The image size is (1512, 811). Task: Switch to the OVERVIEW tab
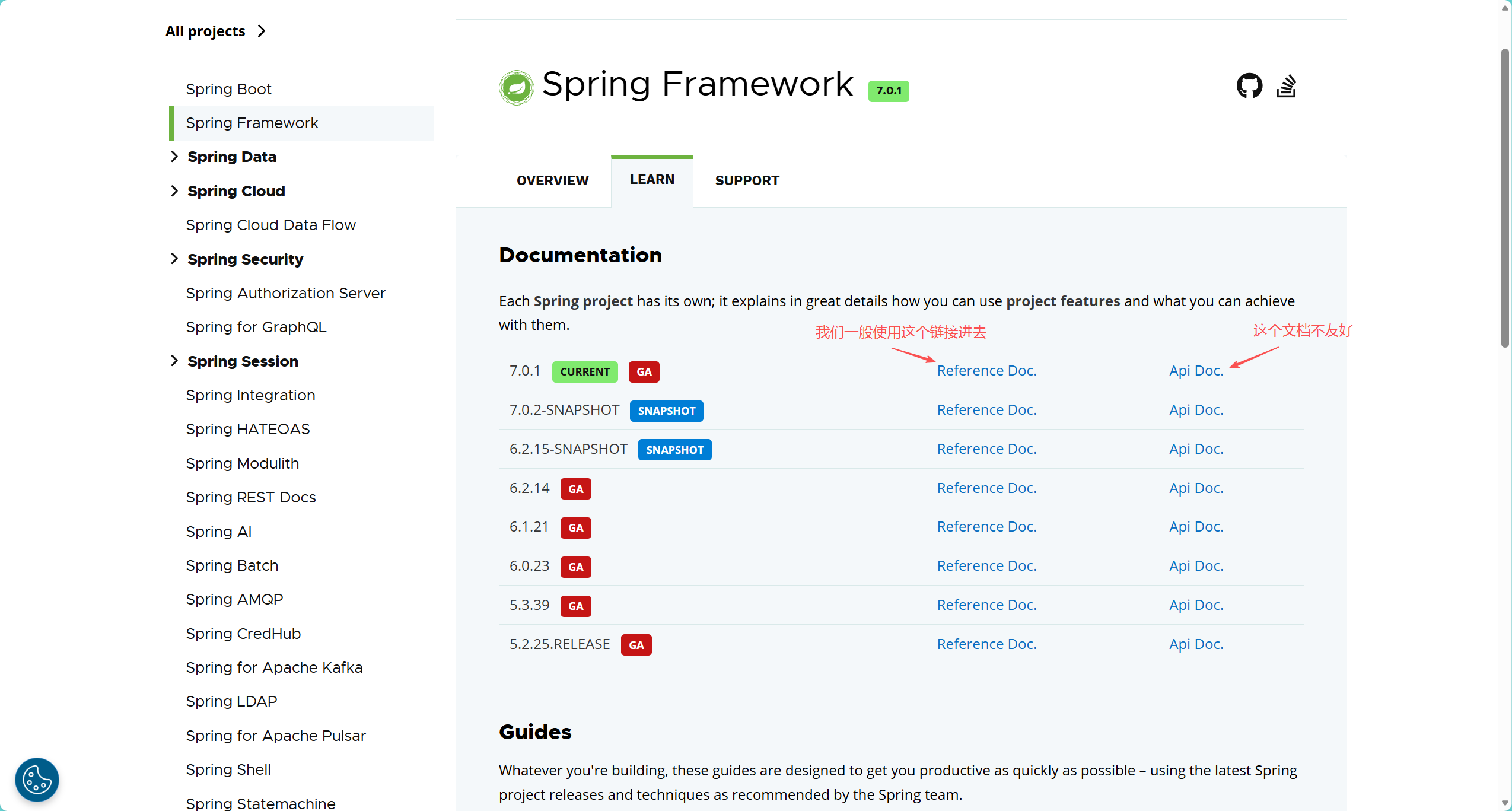coord(552,180)
